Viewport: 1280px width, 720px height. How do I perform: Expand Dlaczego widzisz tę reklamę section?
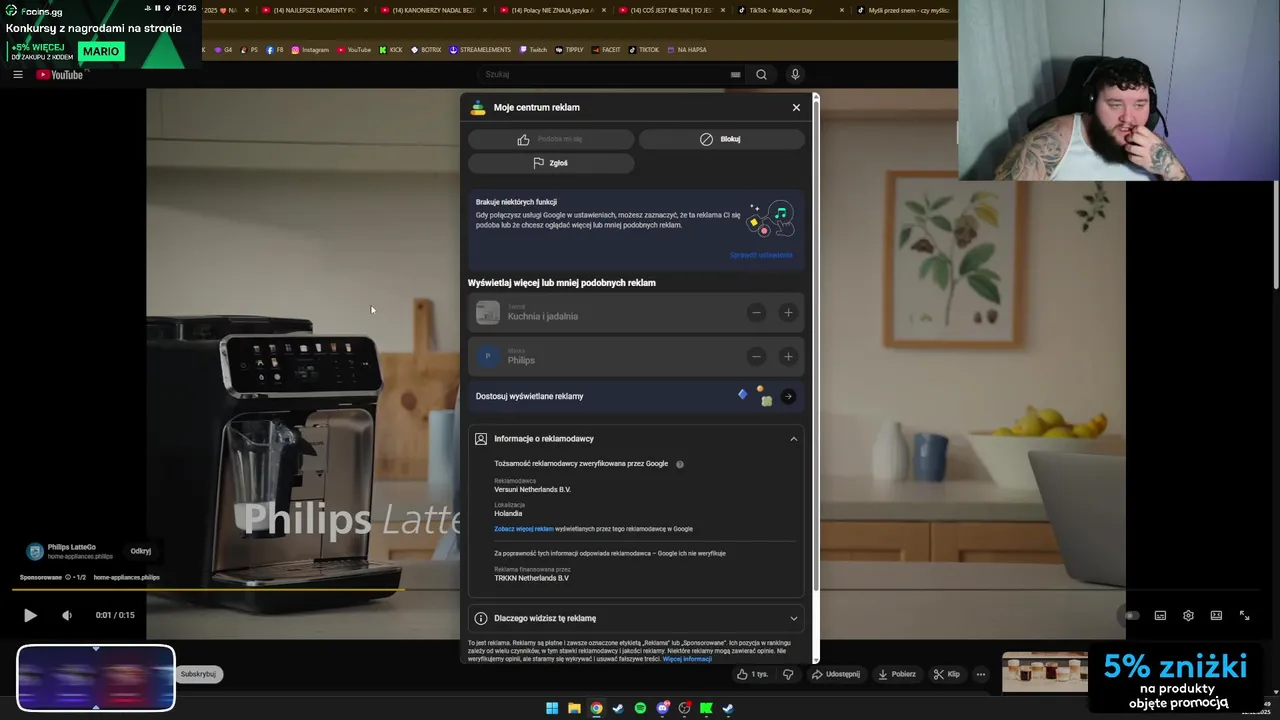coord(636,618)
